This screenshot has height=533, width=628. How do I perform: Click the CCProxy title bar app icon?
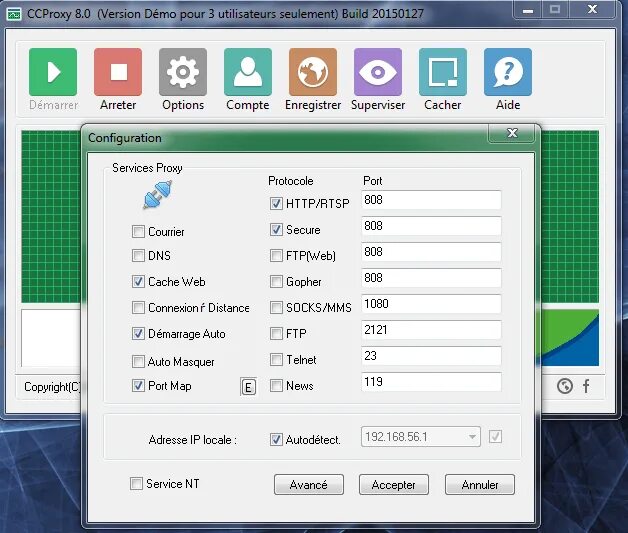pyautogui.click(x=14, y=14)
